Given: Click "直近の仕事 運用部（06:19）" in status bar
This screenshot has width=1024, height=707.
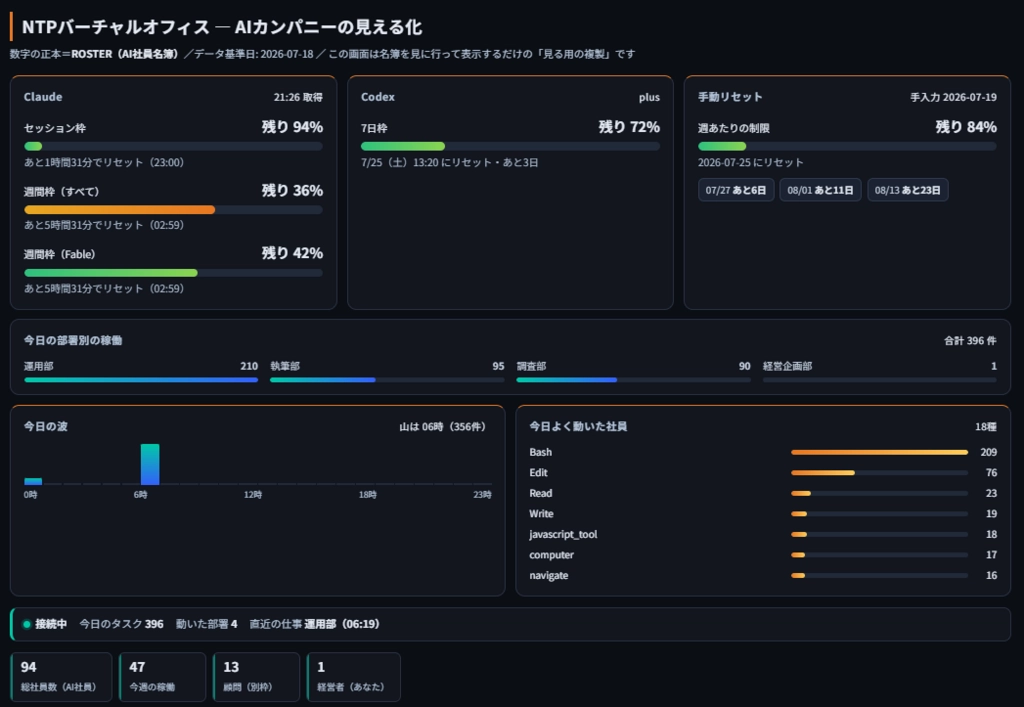Looking at the screenshot, I should tap(314, 624).
